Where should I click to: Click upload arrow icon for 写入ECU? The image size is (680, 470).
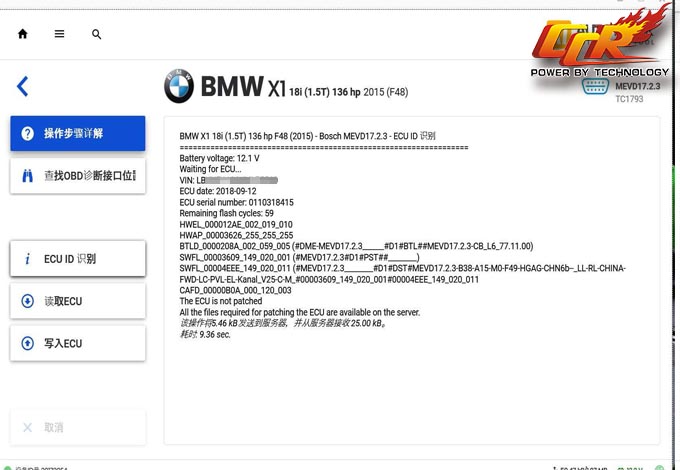(x=27, y=343)
